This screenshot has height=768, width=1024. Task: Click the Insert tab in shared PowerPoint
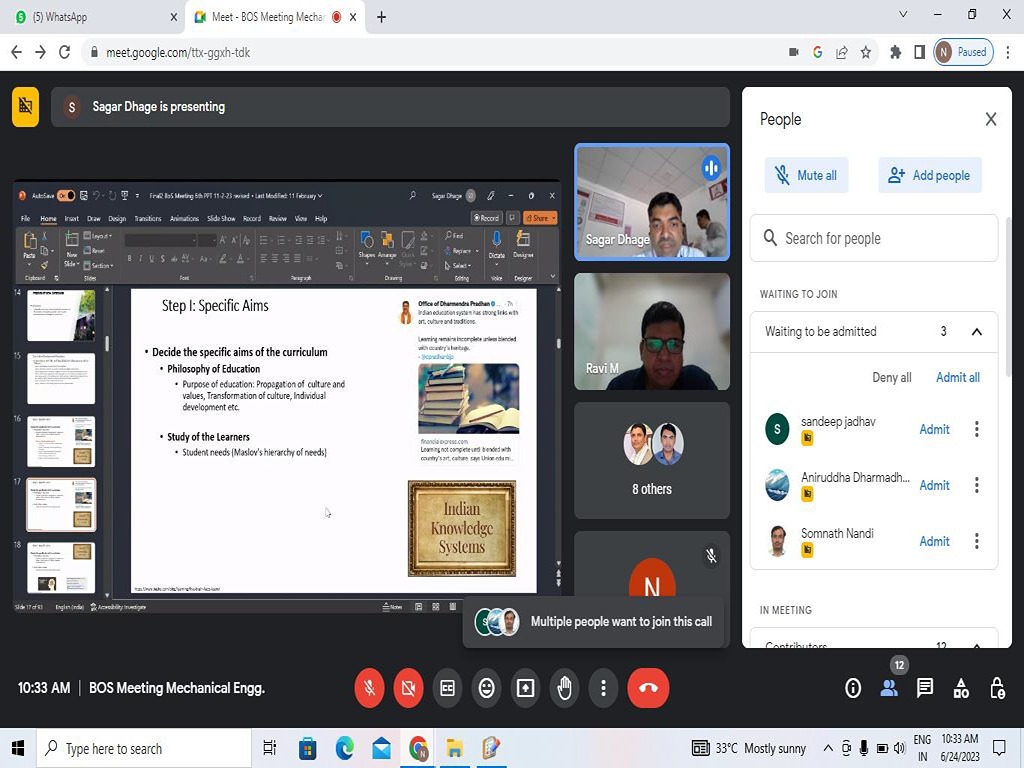(x=72, y=219)
